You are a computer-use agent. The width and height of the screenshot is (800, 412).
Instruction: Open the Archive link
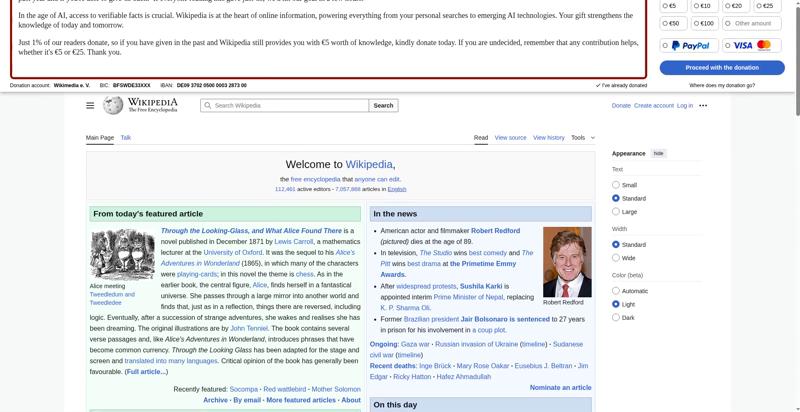[215, 400]
